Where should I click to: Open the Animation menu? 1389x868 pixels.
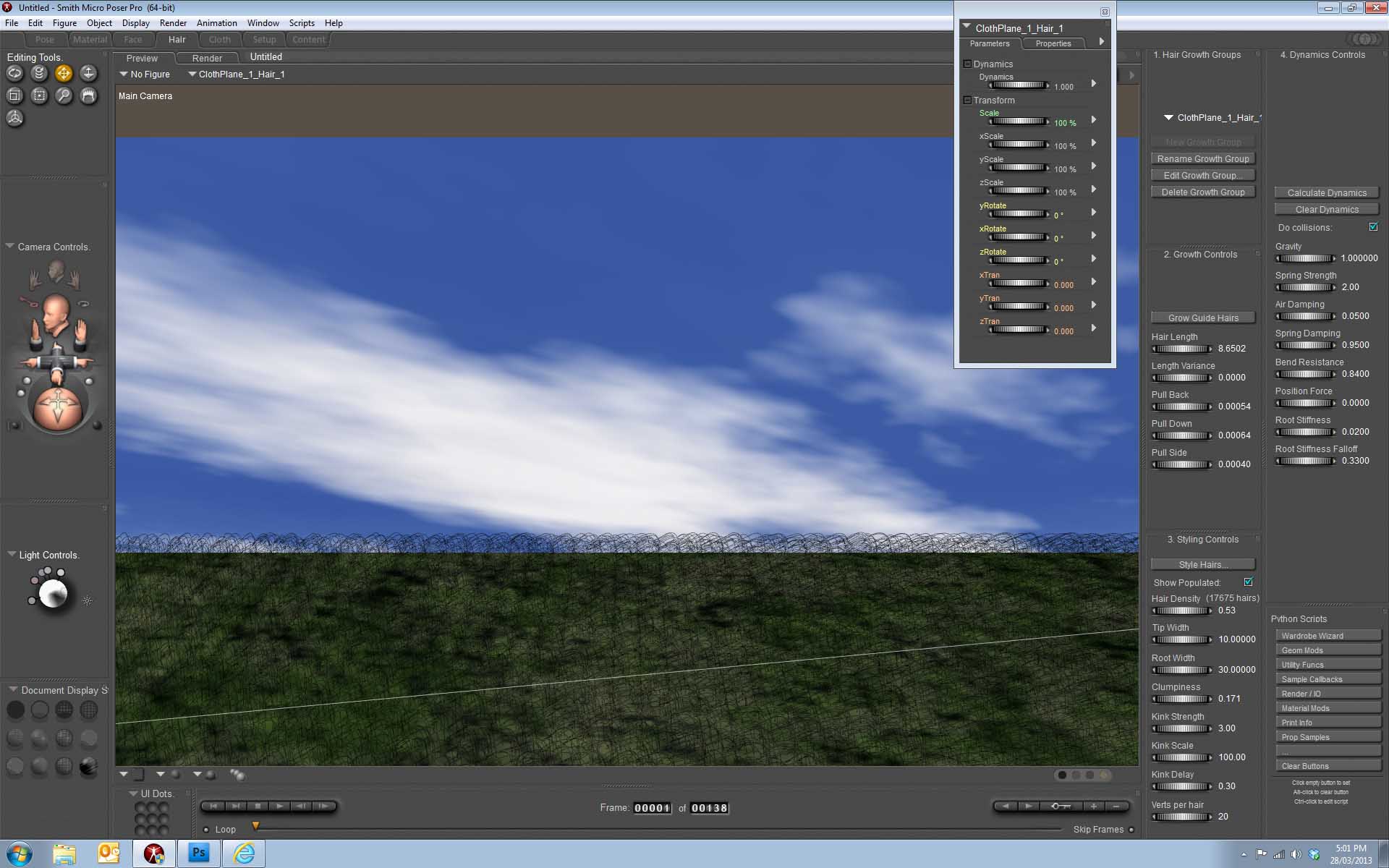[x=216, y=23]
